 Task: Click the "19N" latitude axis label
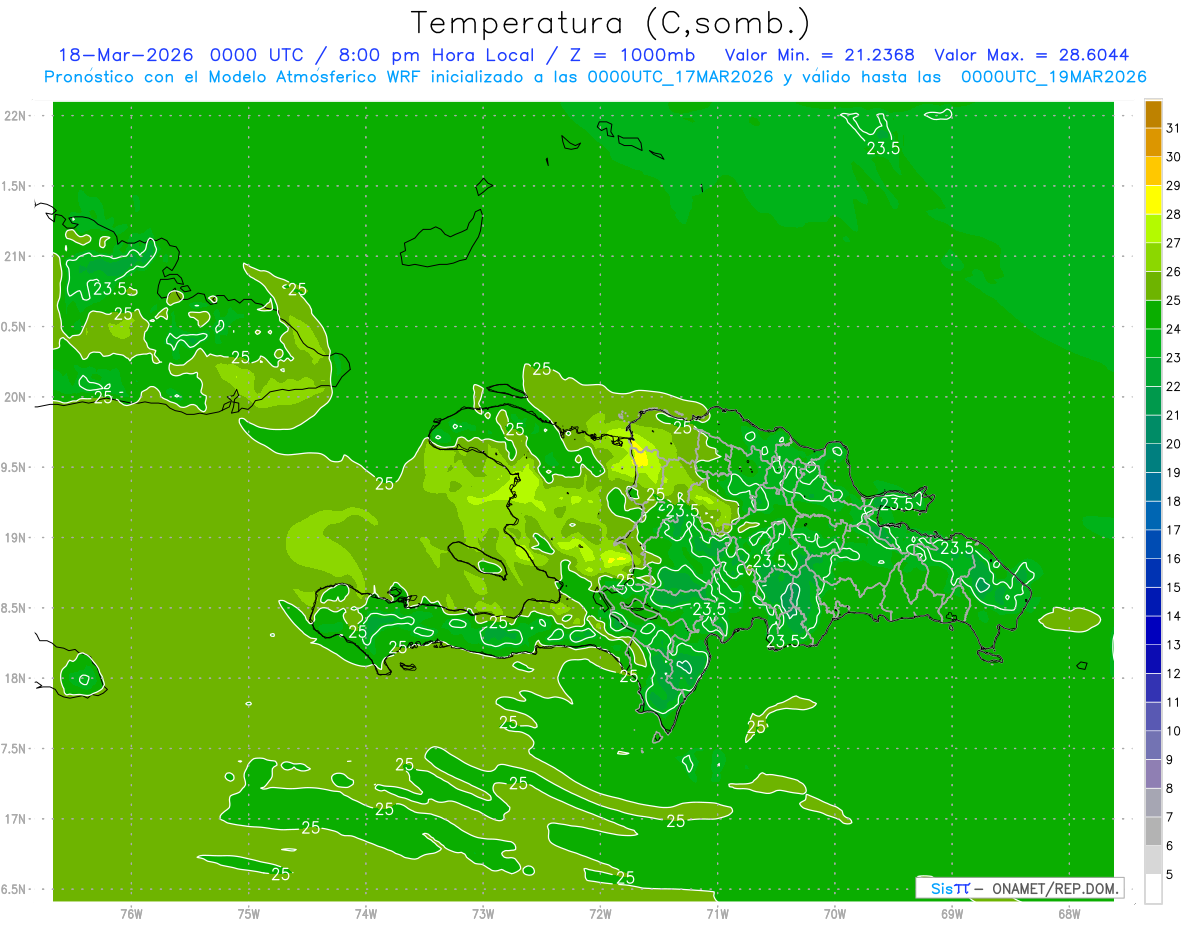coord(15,537)
